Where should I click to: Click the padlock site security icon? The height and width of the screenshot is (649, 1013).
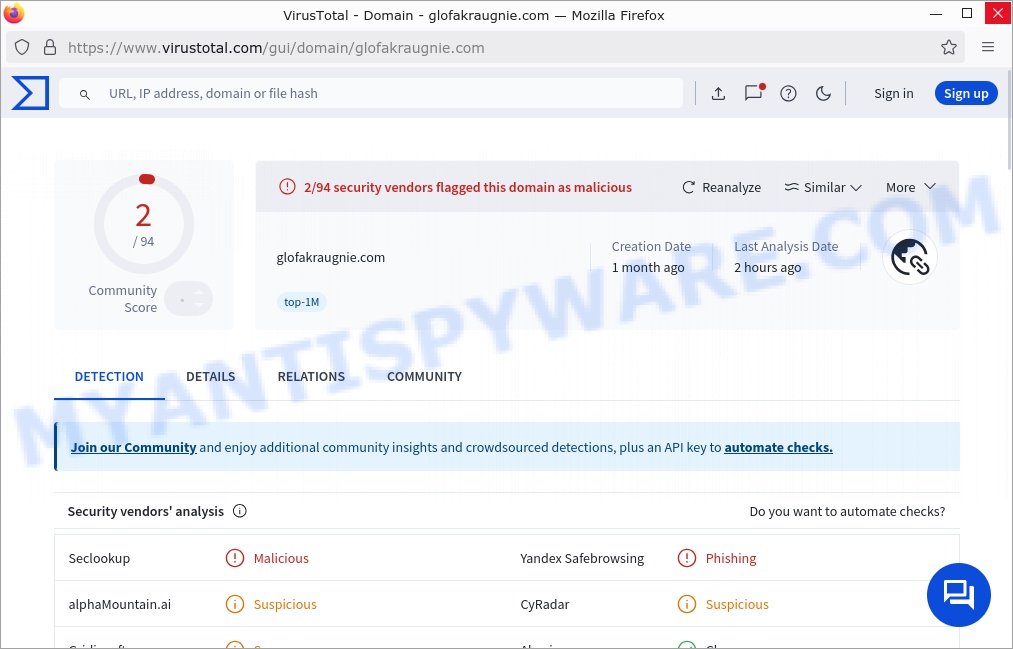50,47
